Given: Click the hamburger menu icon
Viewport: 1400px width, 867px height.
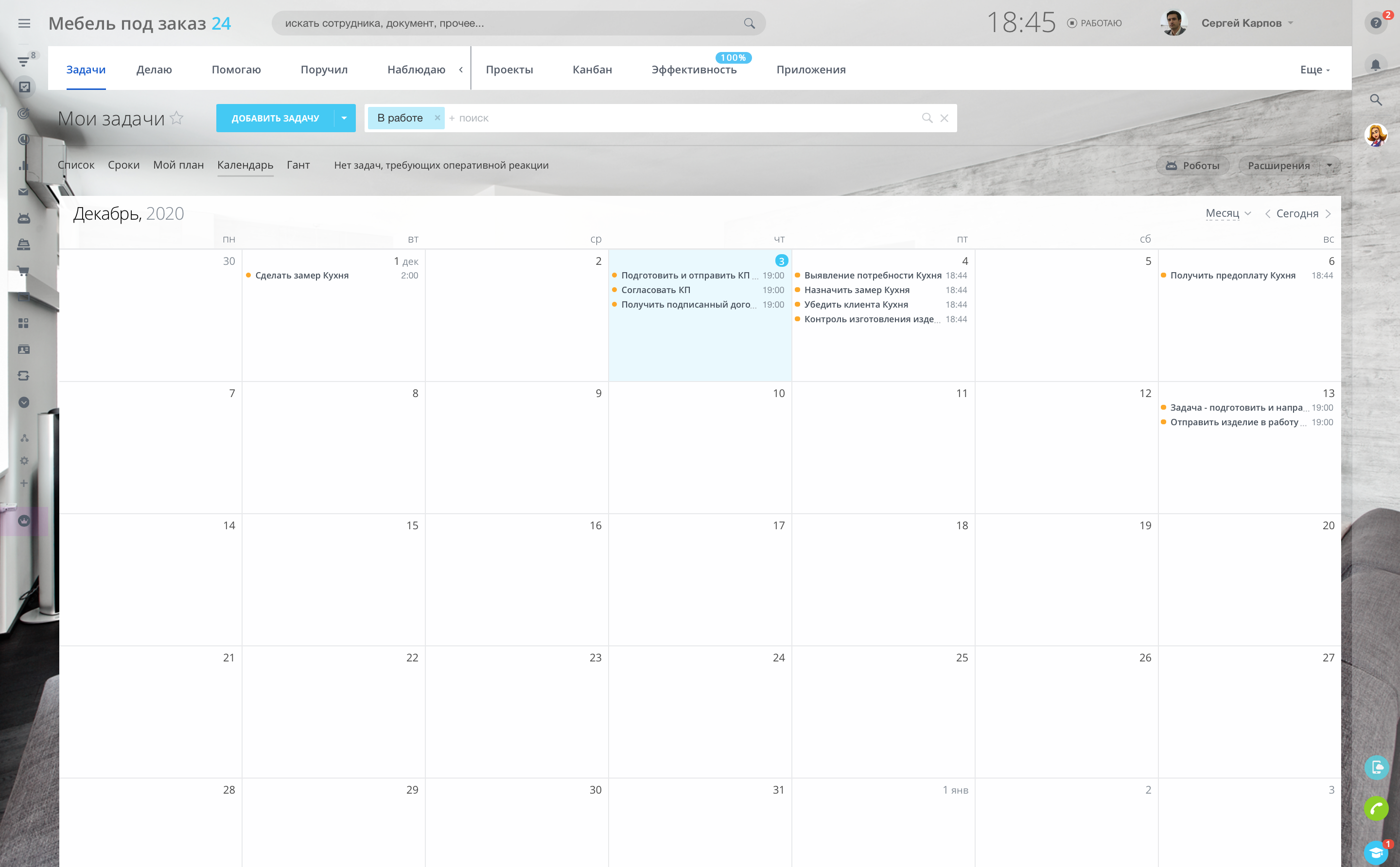Looking at the screenshot, I should (24, 23).
